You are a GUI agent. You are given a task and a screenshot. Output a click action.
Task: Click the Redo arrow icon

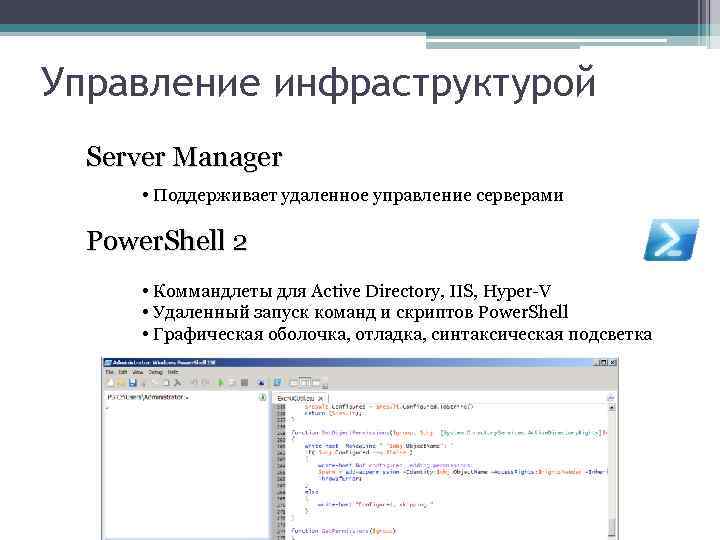coord(205,382)
